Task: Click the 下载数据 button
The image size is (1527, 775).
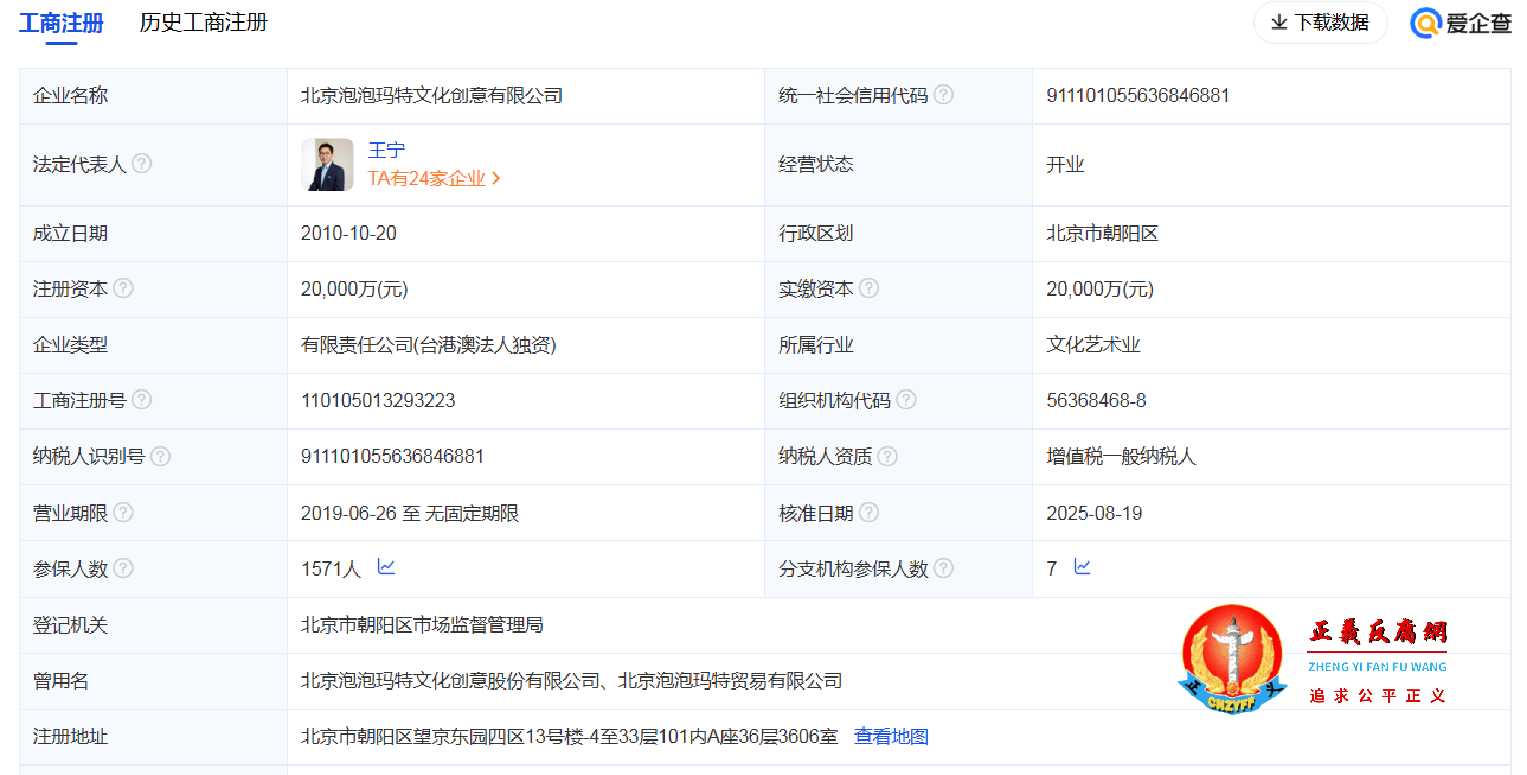Action: click(1320, 22)
